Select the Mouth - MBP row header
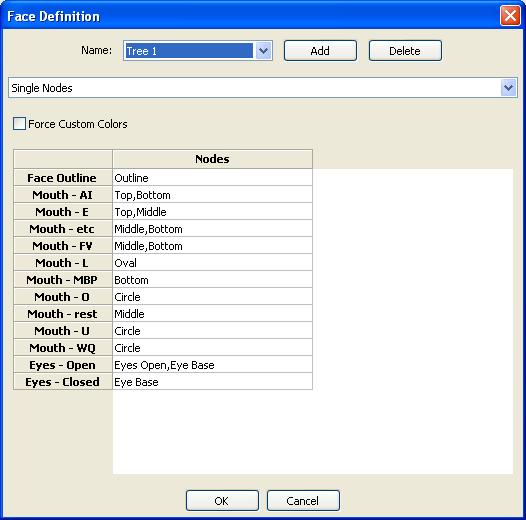 click(62, 280)
